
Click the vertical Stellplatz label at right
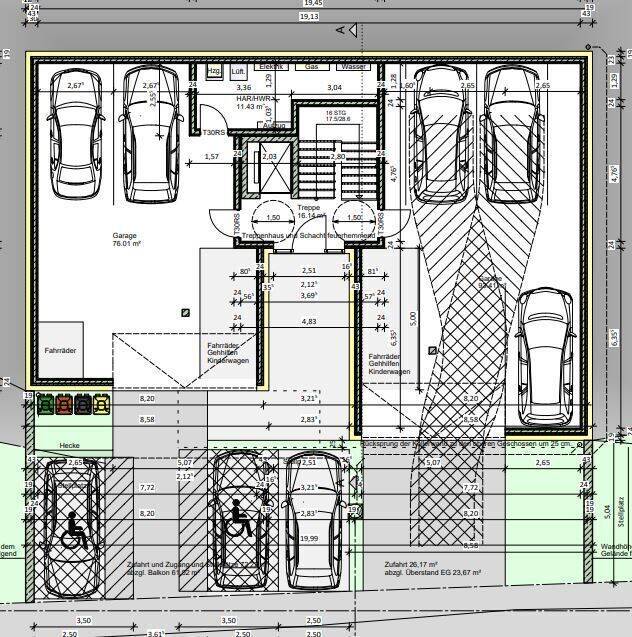[x=621, y=512]
